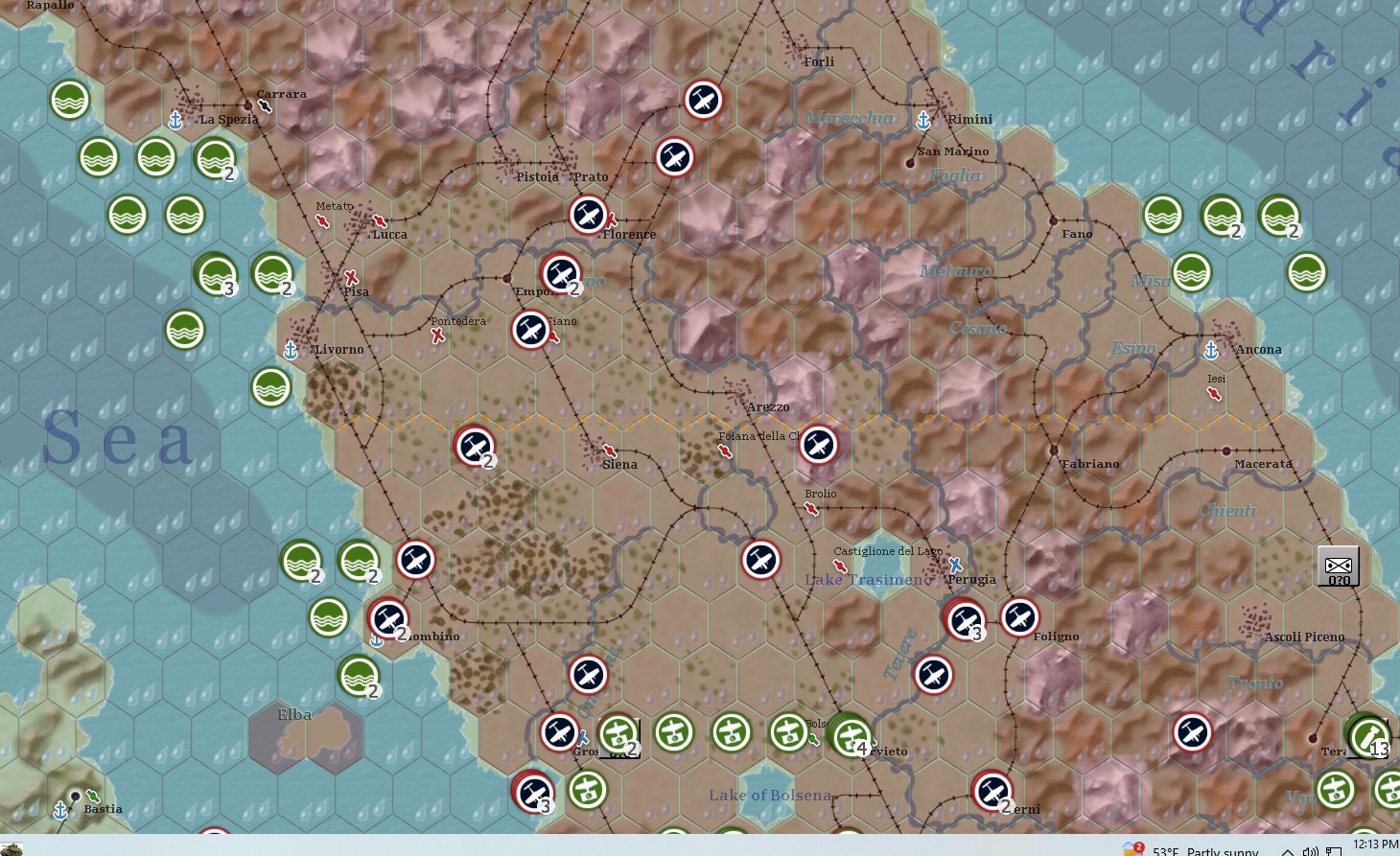
Task: Click the infantry counter labeled 0?0
Action: pos(1337,566)
